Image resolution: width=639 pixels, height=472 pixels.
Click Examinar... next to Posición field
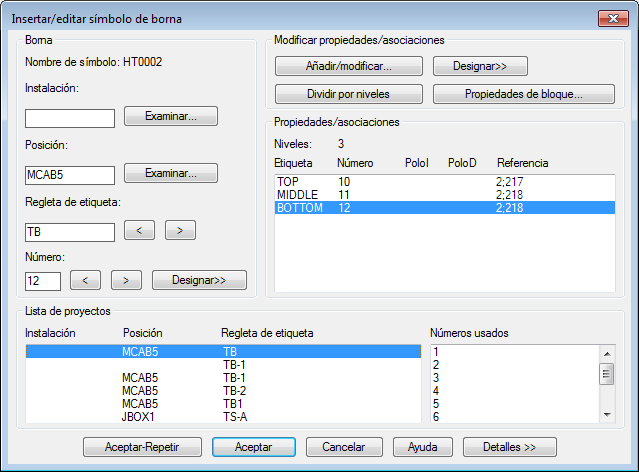point(171,173)
